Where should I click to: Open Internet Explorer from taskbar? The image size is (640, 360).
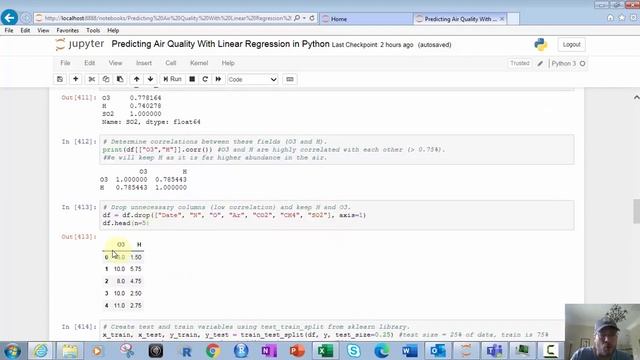(40, 351)
